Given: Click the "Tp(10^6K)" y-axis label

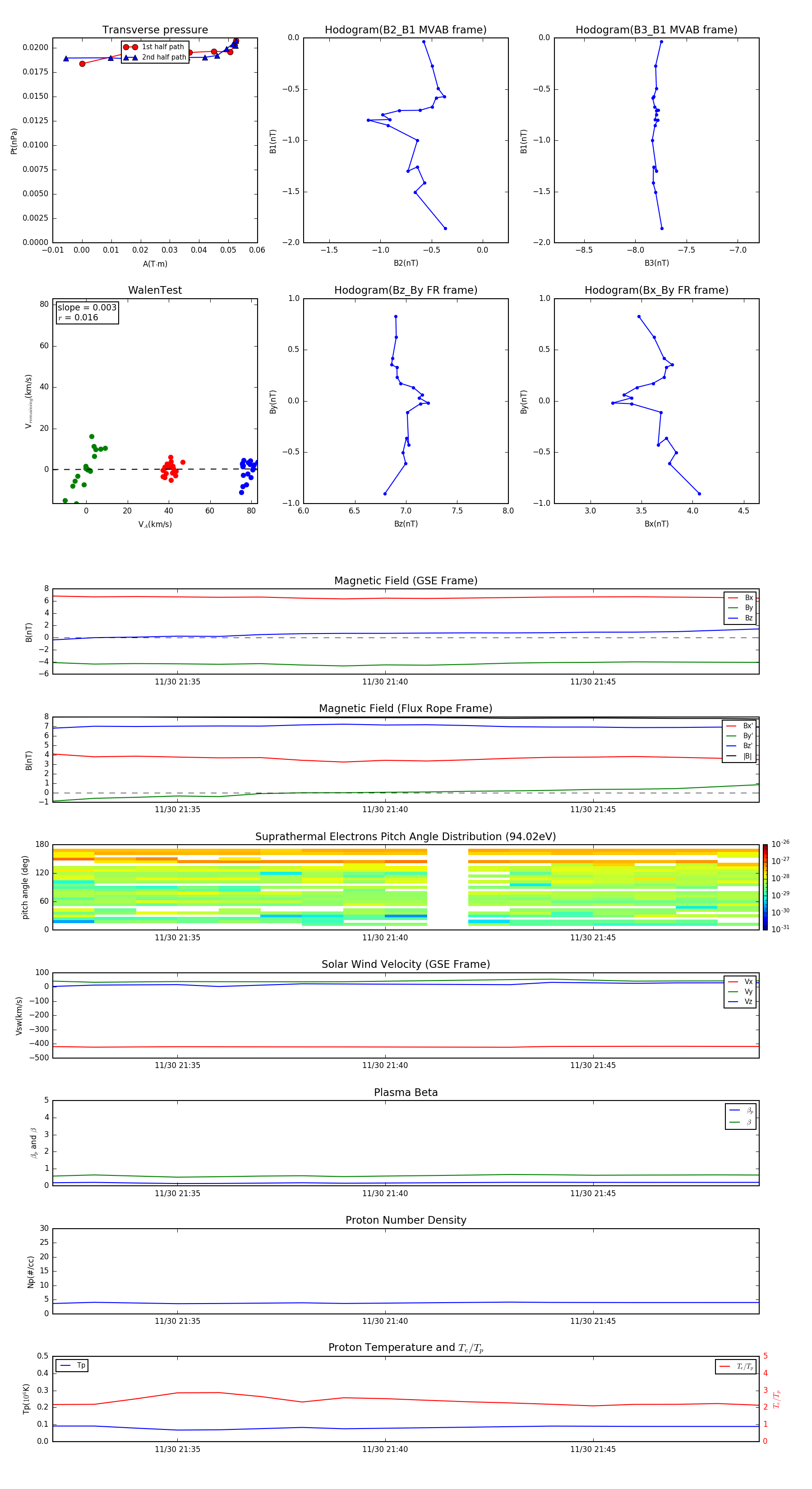Looking at the screenshot, I should [x=27, y=1399].
